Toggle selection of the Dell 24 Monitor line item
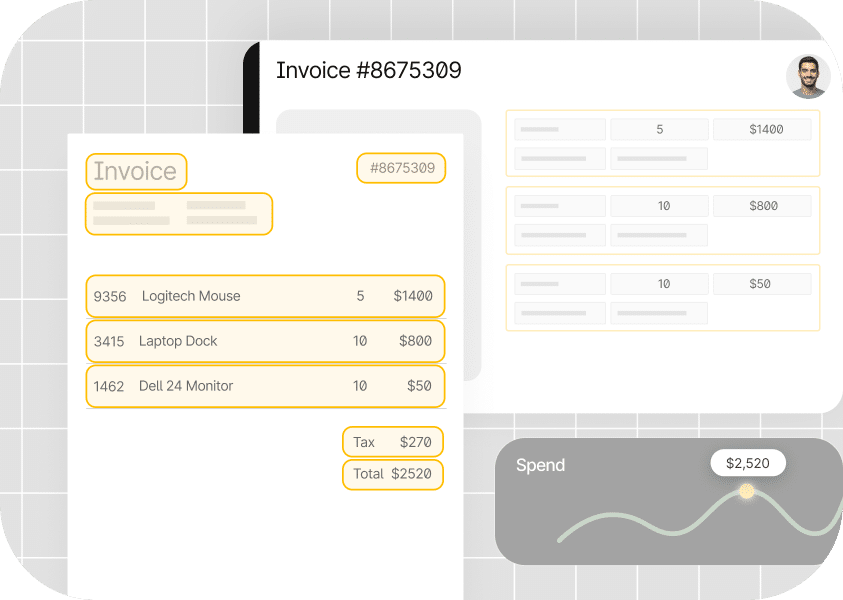This screenshot has width=843, height=600. pyautogui.click(x=264, y=386)
